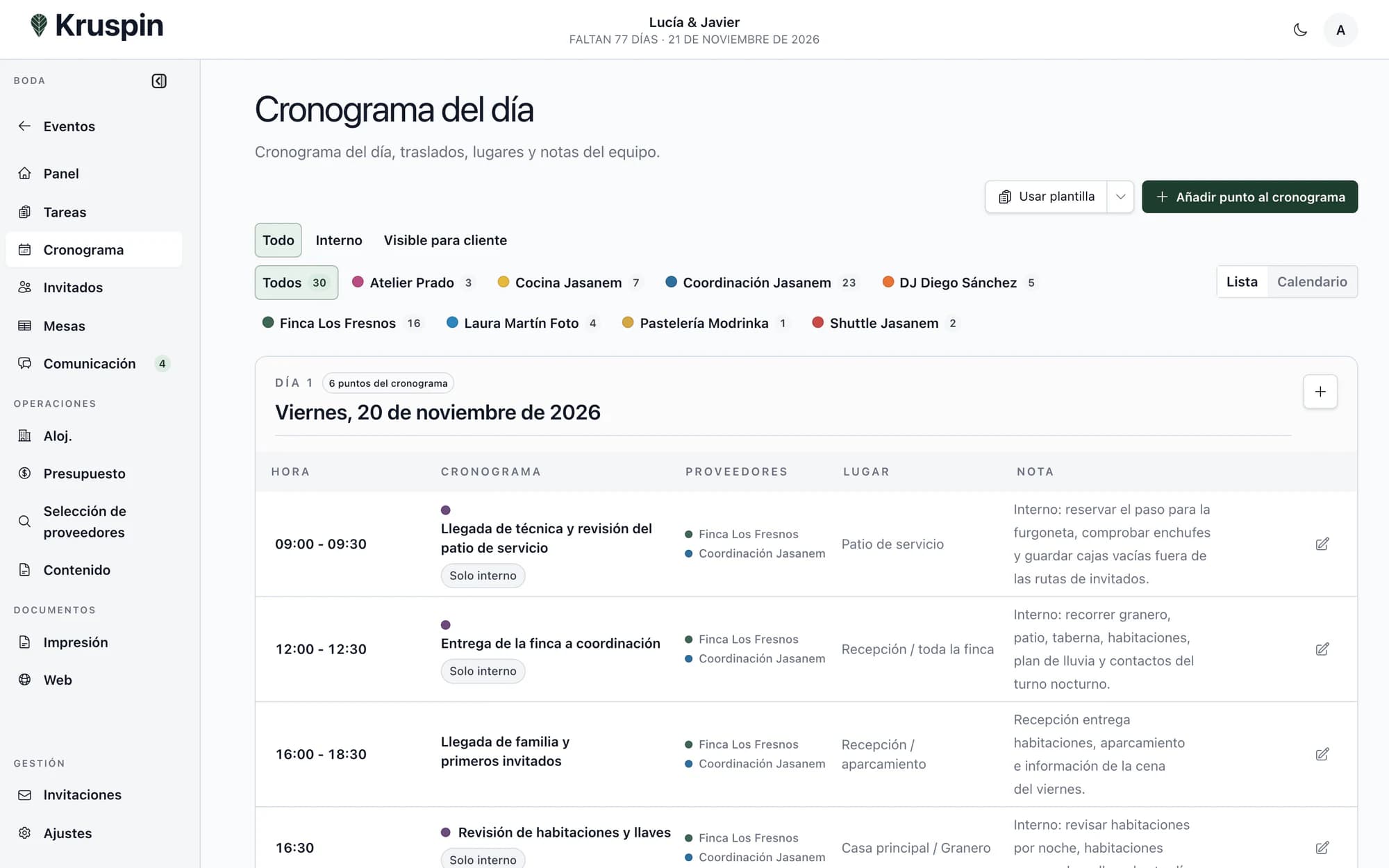
Task: Open Invitados section
Action: point(94,287)
